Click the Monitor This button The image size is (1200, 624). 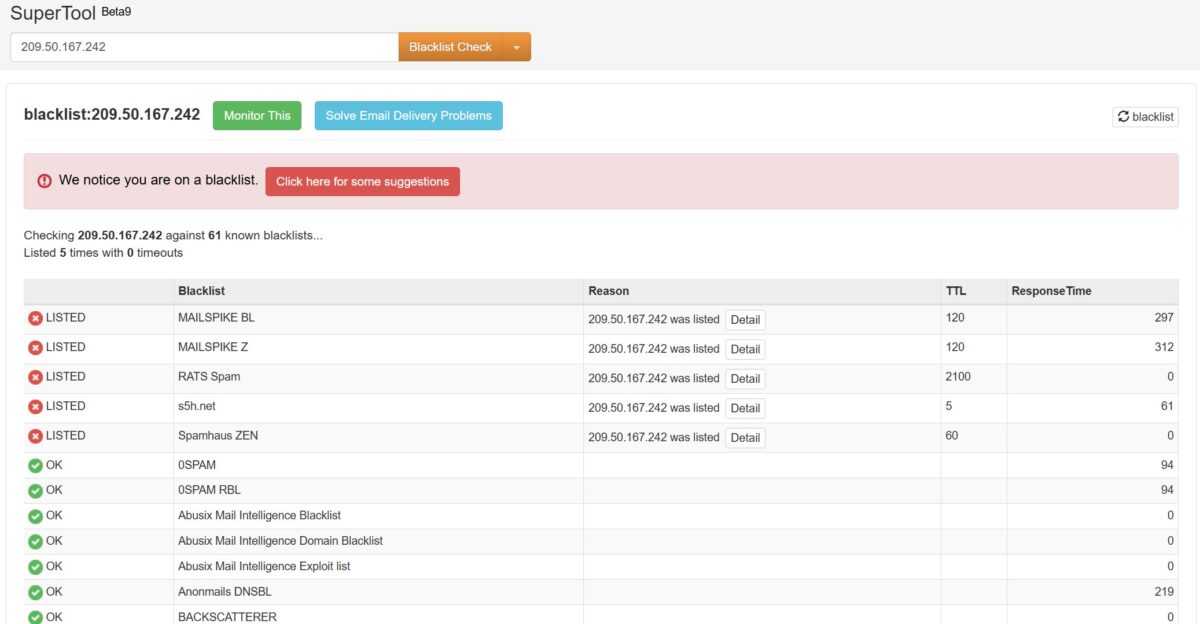tap(257, 115)
